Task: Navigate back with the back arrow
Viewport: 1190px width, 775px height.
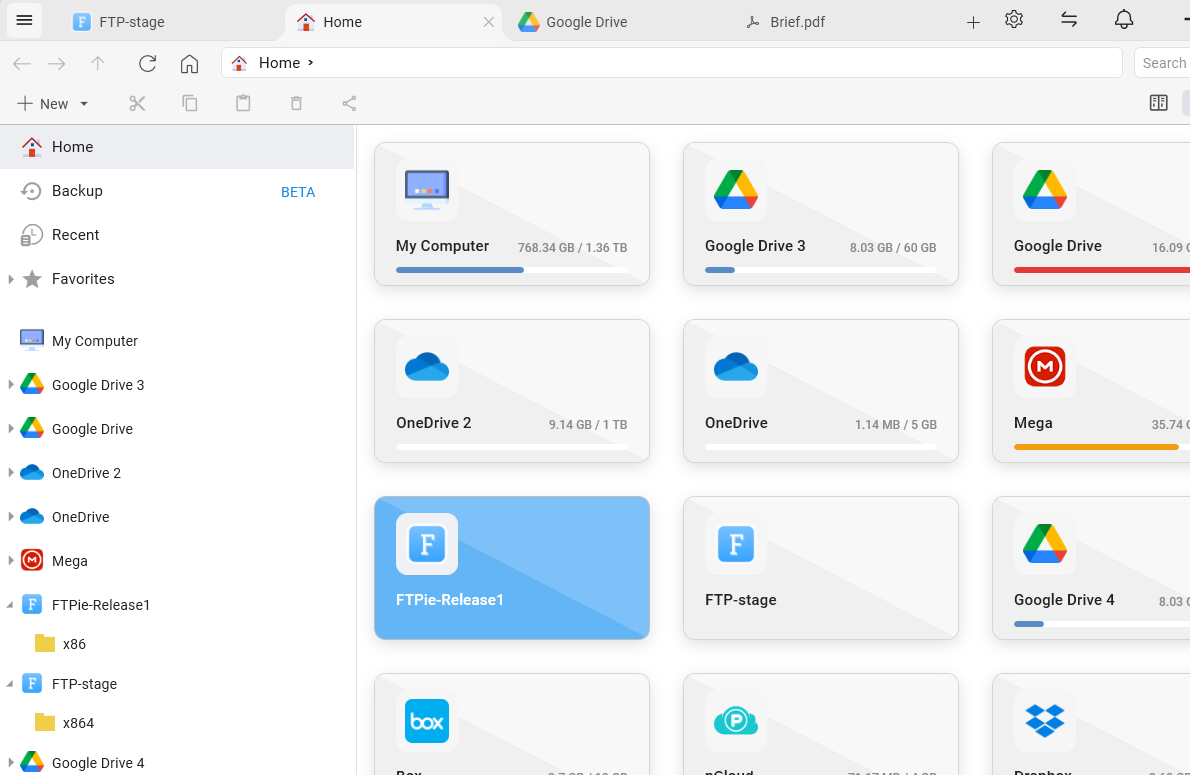Action: (20, 63)
